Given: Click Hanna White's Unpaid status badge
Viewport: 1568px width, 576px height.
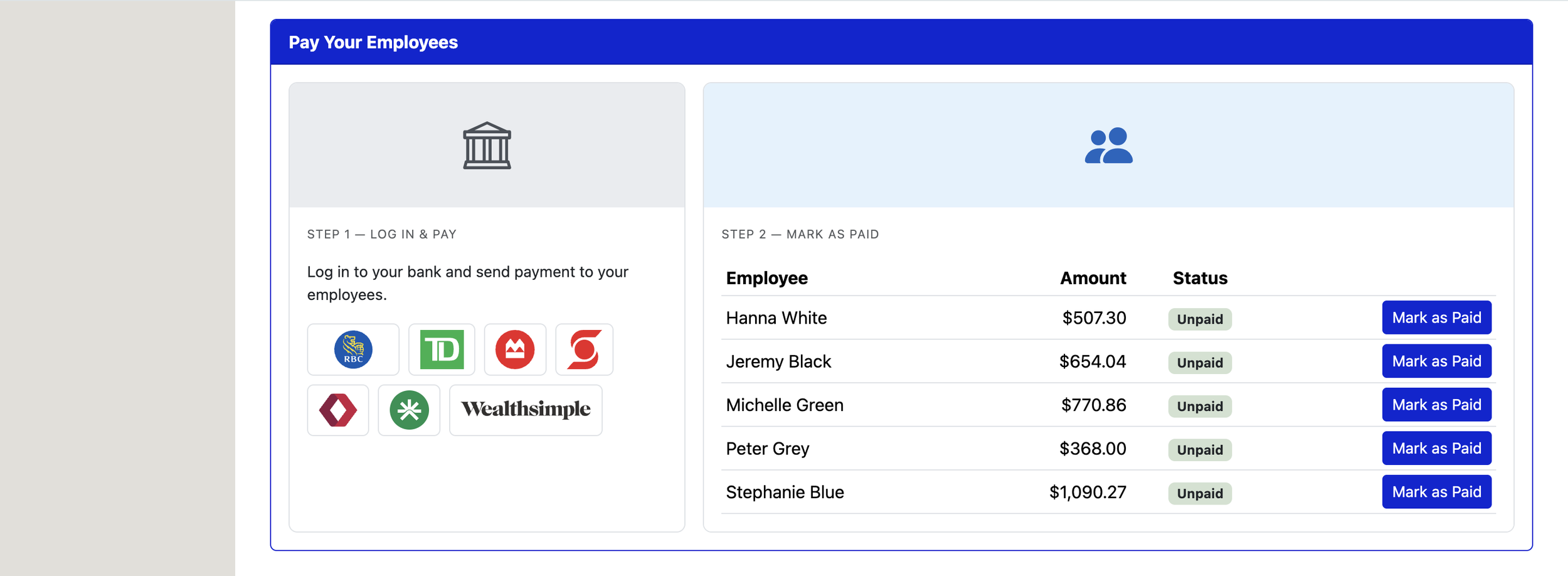Looking at the screenshot, I should click(x=1200, y=319).
